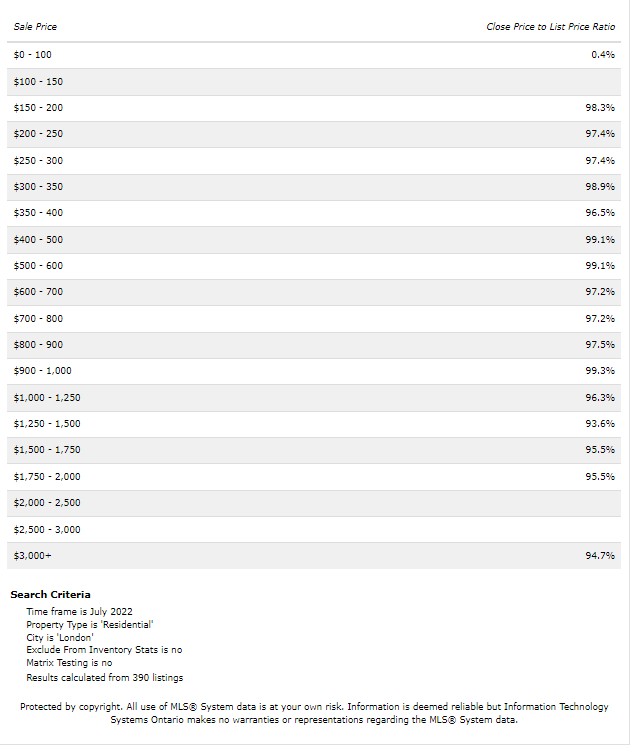Click the 'Time frame is July 2022' text
The image size is (630, 748).
[79, 611]
